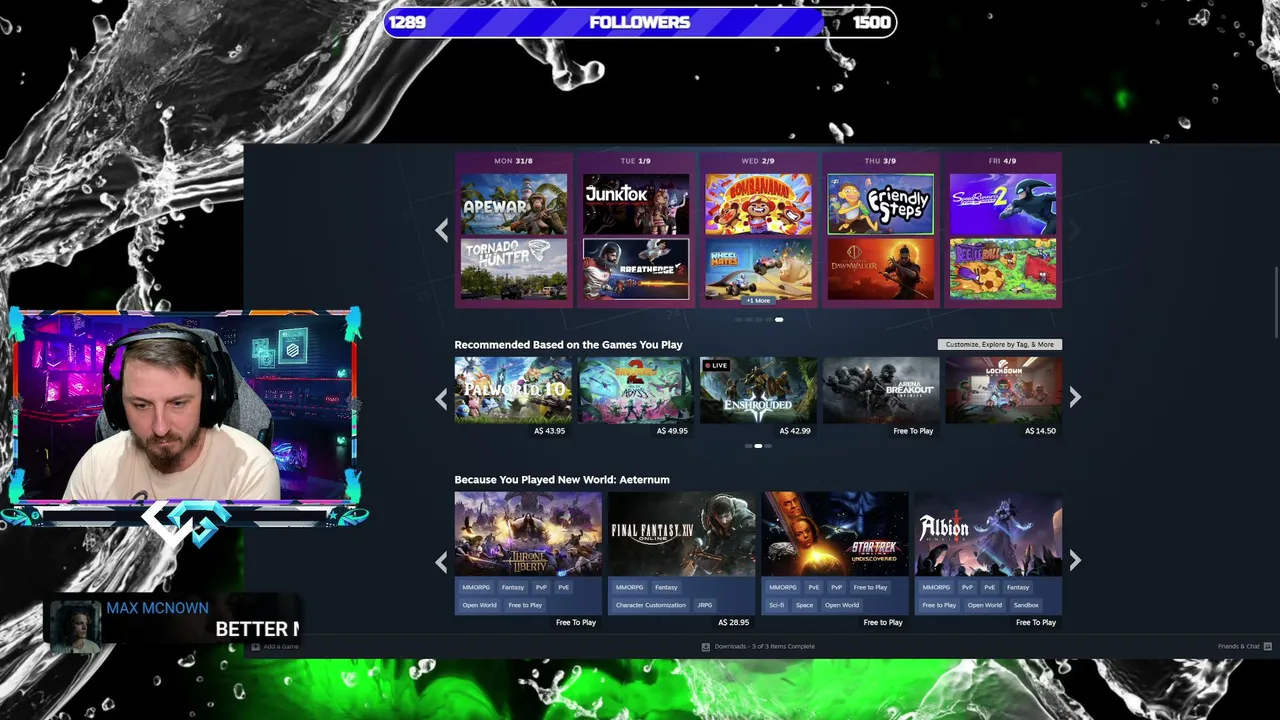
Task: Click the TUE 1/9 day header
Action: coord(636,161)
